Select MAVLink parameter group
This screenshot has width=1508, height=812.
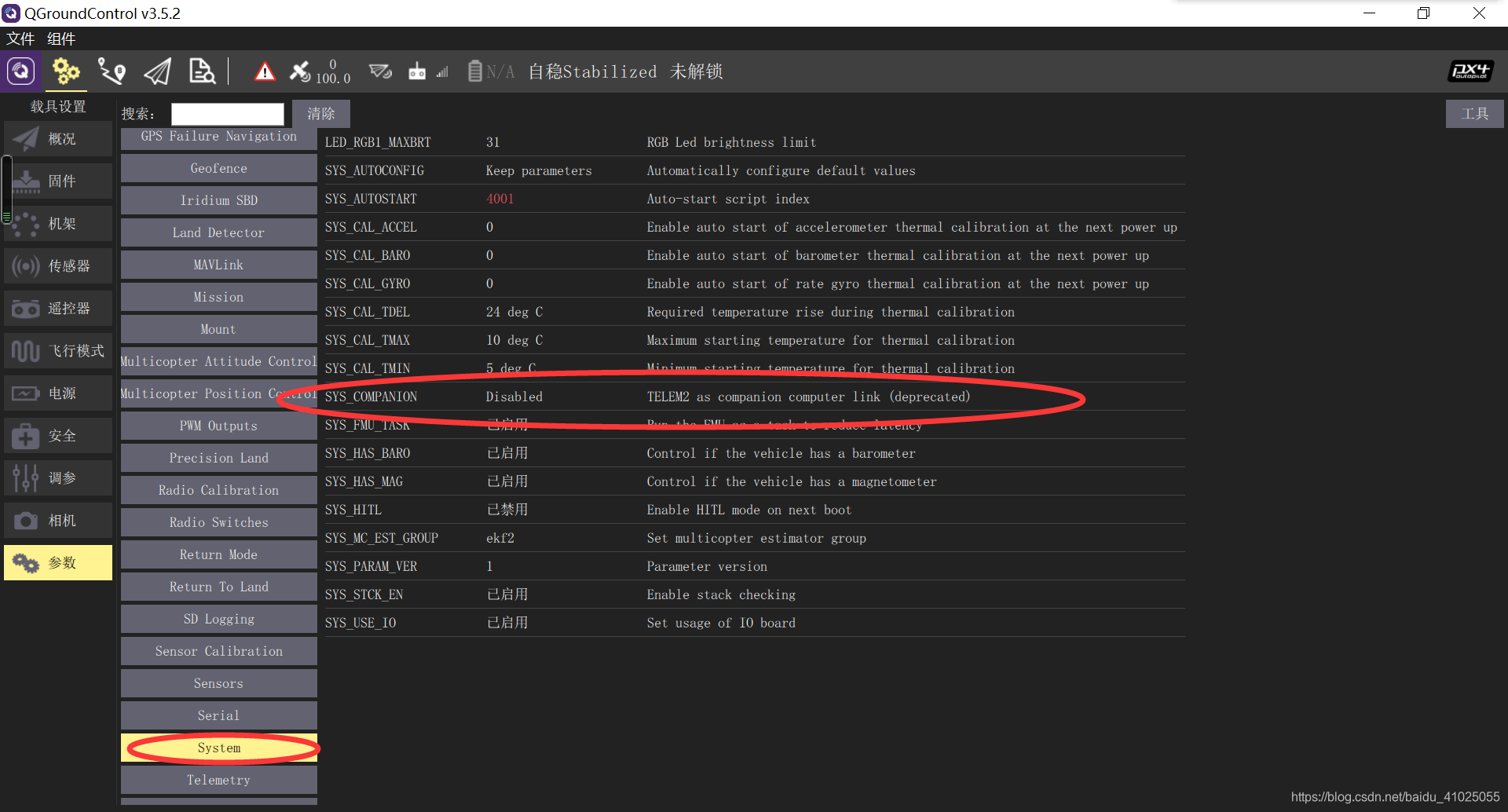click(219, 265)
